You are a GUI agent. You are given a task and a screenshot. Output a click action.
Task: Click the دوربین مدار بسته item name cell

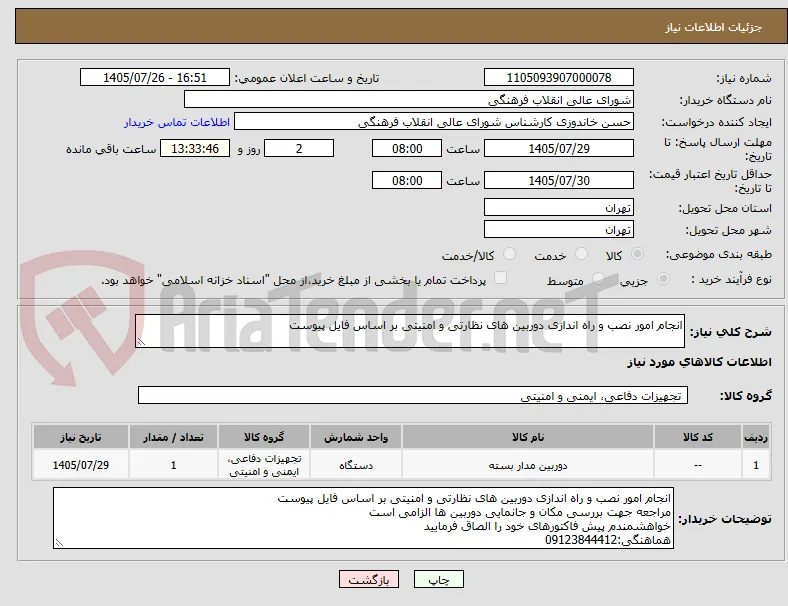click(x=528, y=465)
